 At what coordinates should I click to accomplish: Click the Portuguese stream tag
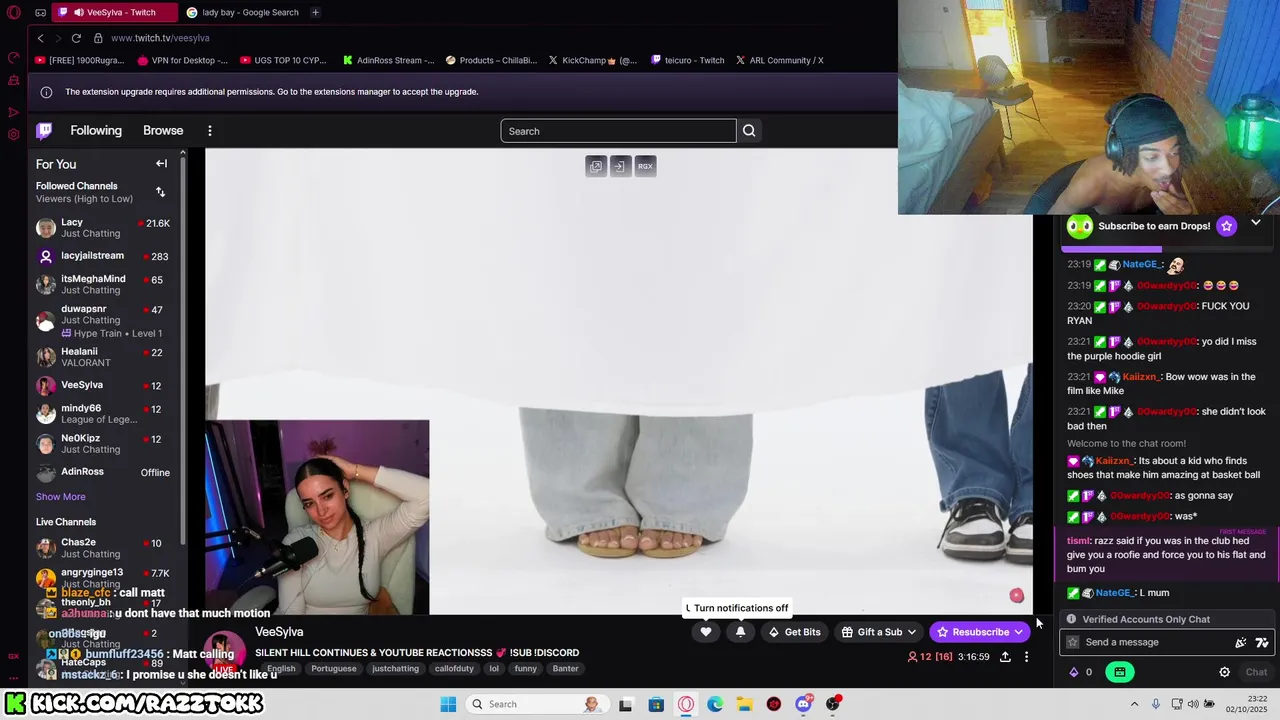point(334,668)
